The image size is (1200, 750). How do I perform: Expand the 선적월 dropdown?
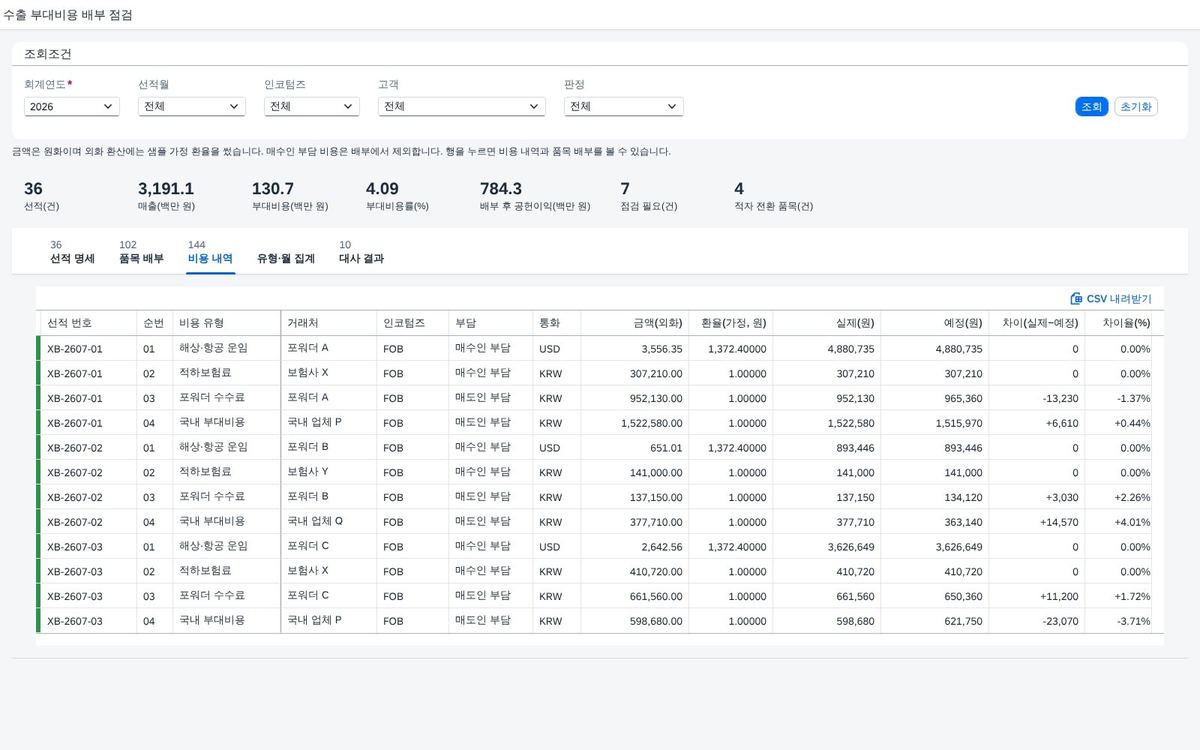pyautogui.click(x=192, y=106)
